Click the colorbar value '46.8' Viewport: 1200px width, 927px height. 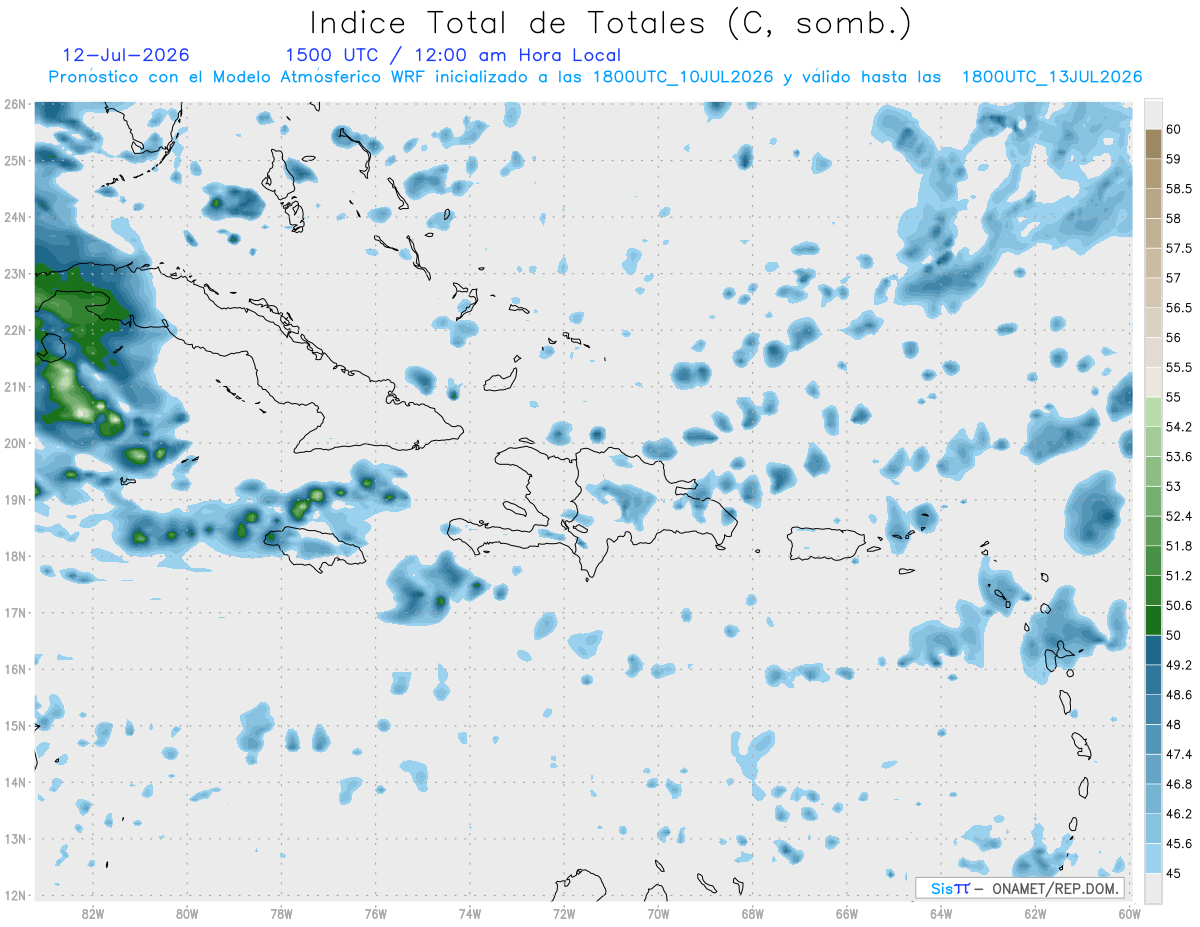coord(1179,785)
